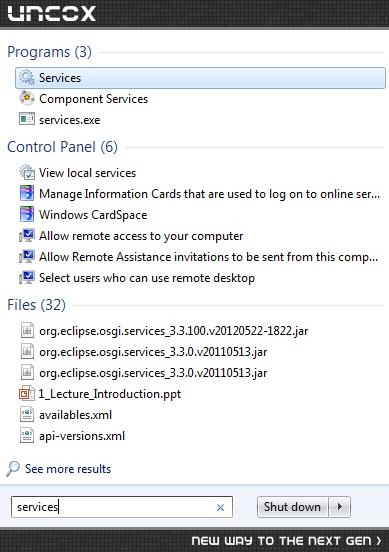Click the Windows CardSpace icon

(27, 214)
